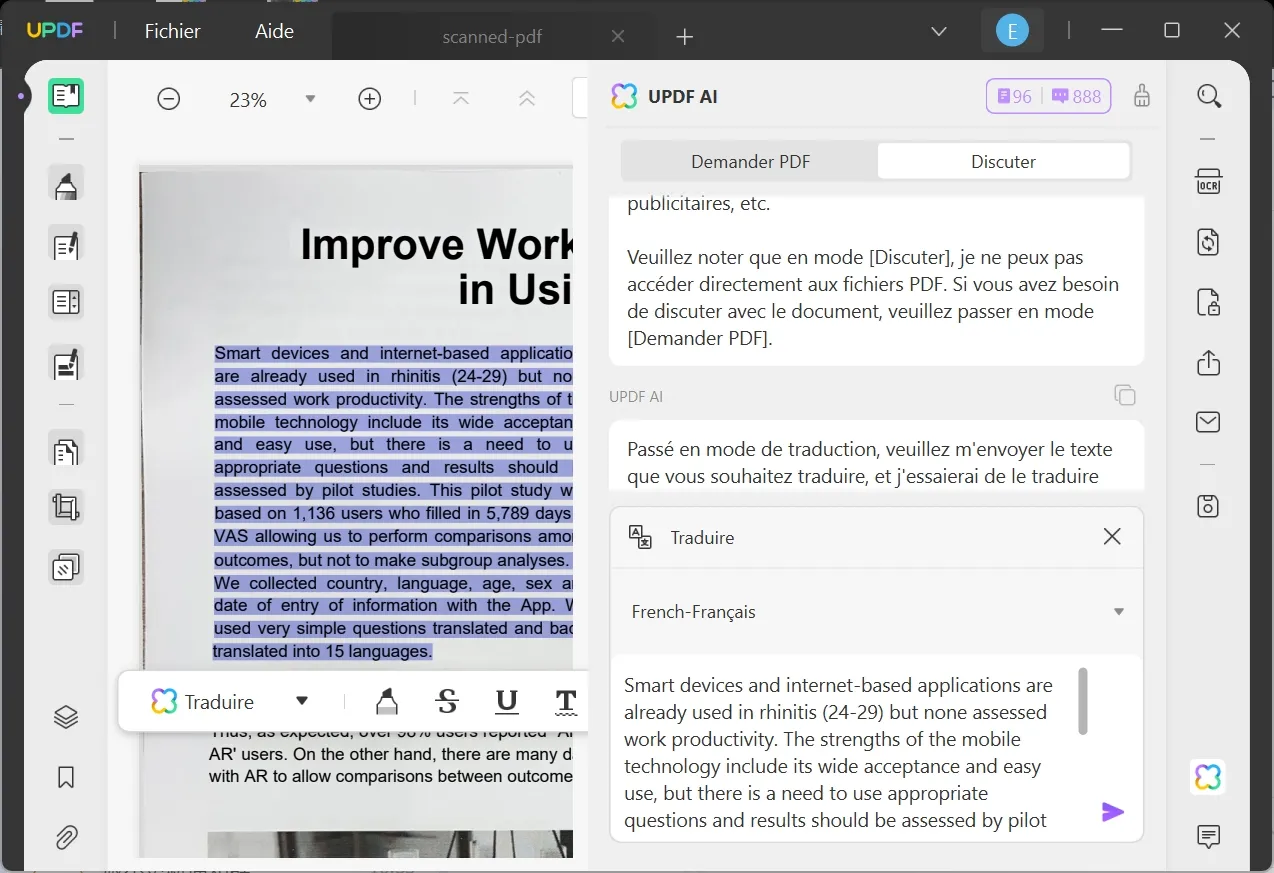This screenshot has height=873, width=1274.
Task: Open the Reader mode icon in left sidebar
Action: pos(66,96)
